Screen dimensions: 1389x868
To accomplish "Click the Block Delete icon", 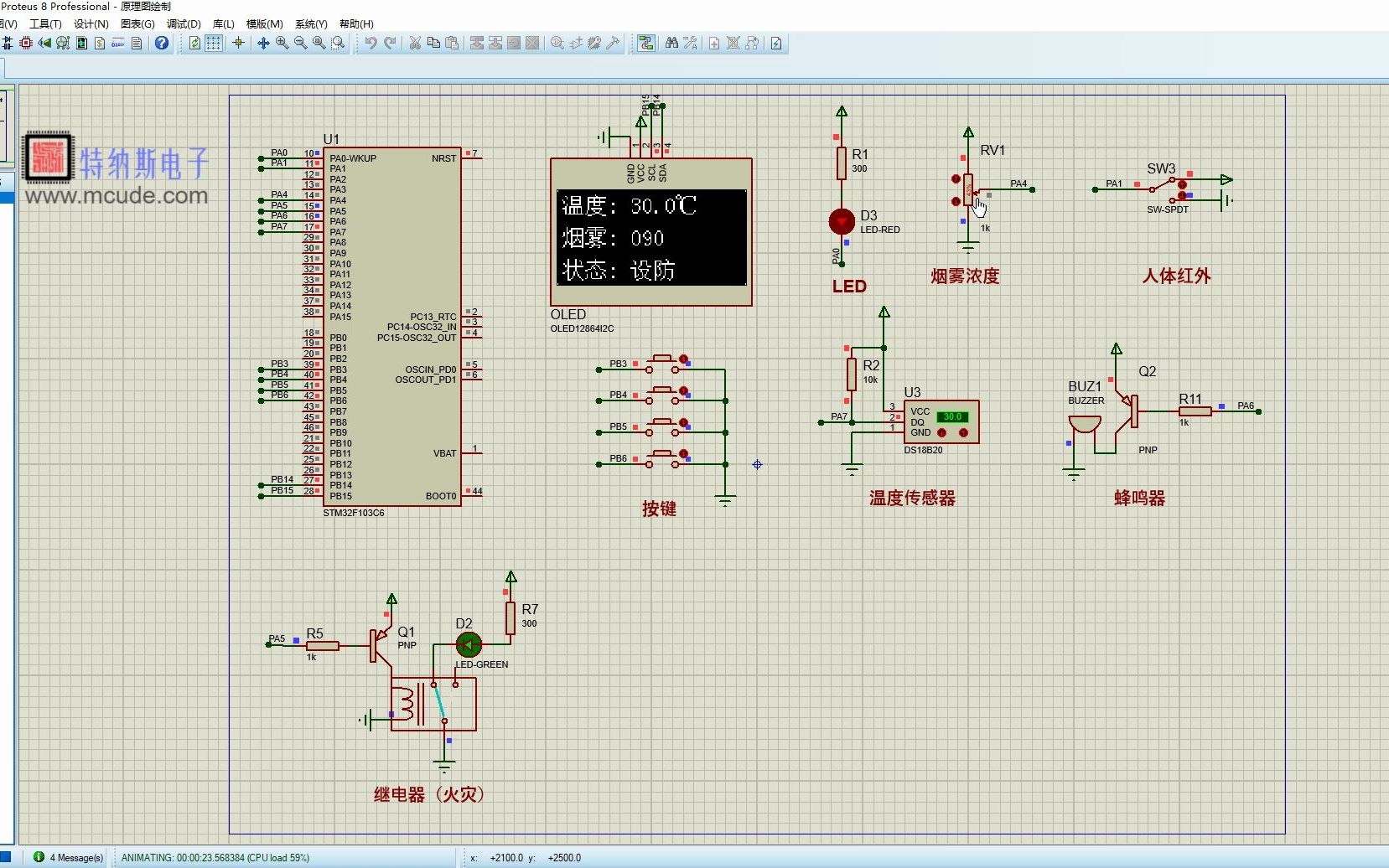I will tap(532, 43).
